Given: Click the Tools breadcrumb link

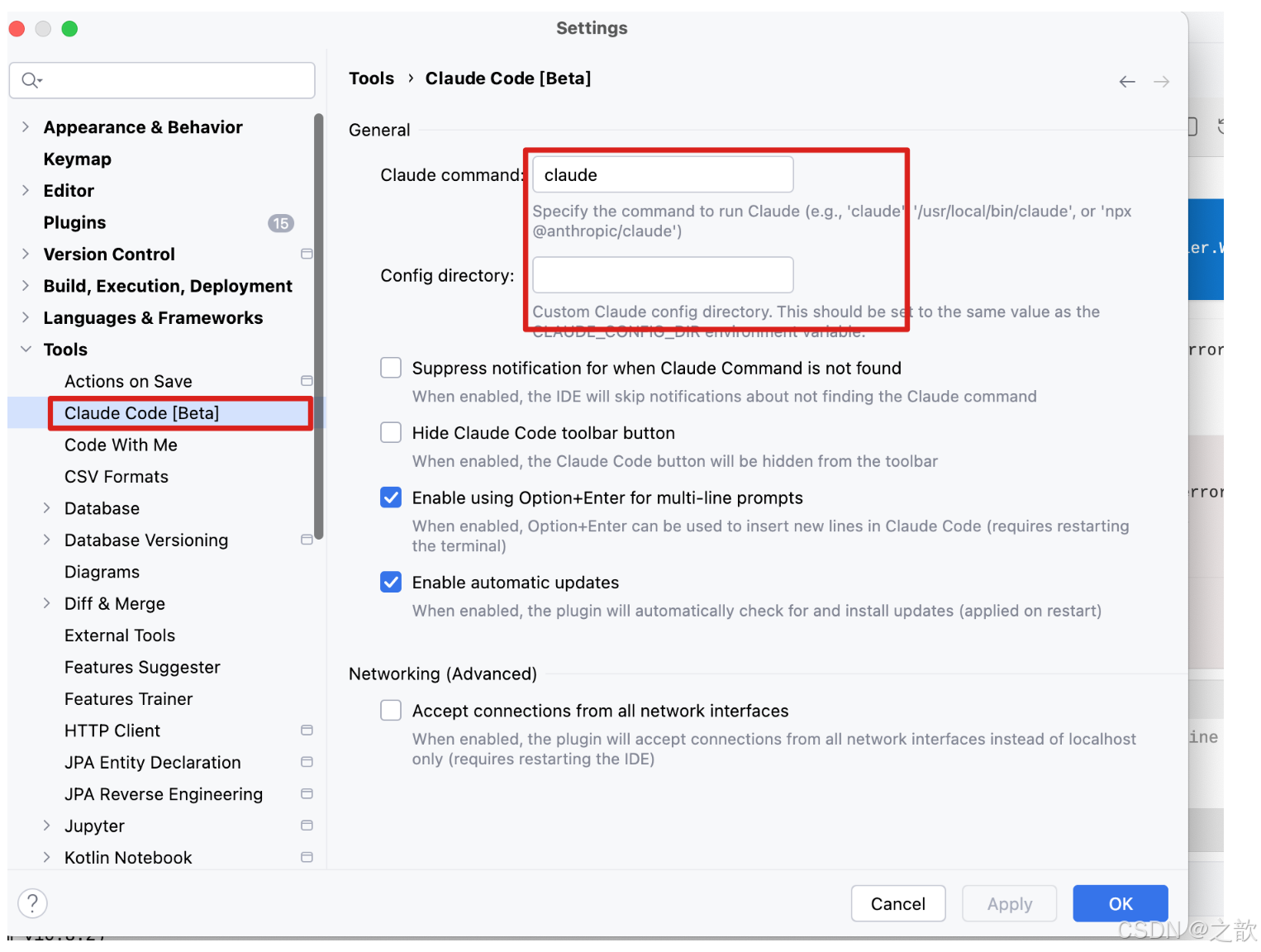Looking at the screenshot, I should coord(371,79).
